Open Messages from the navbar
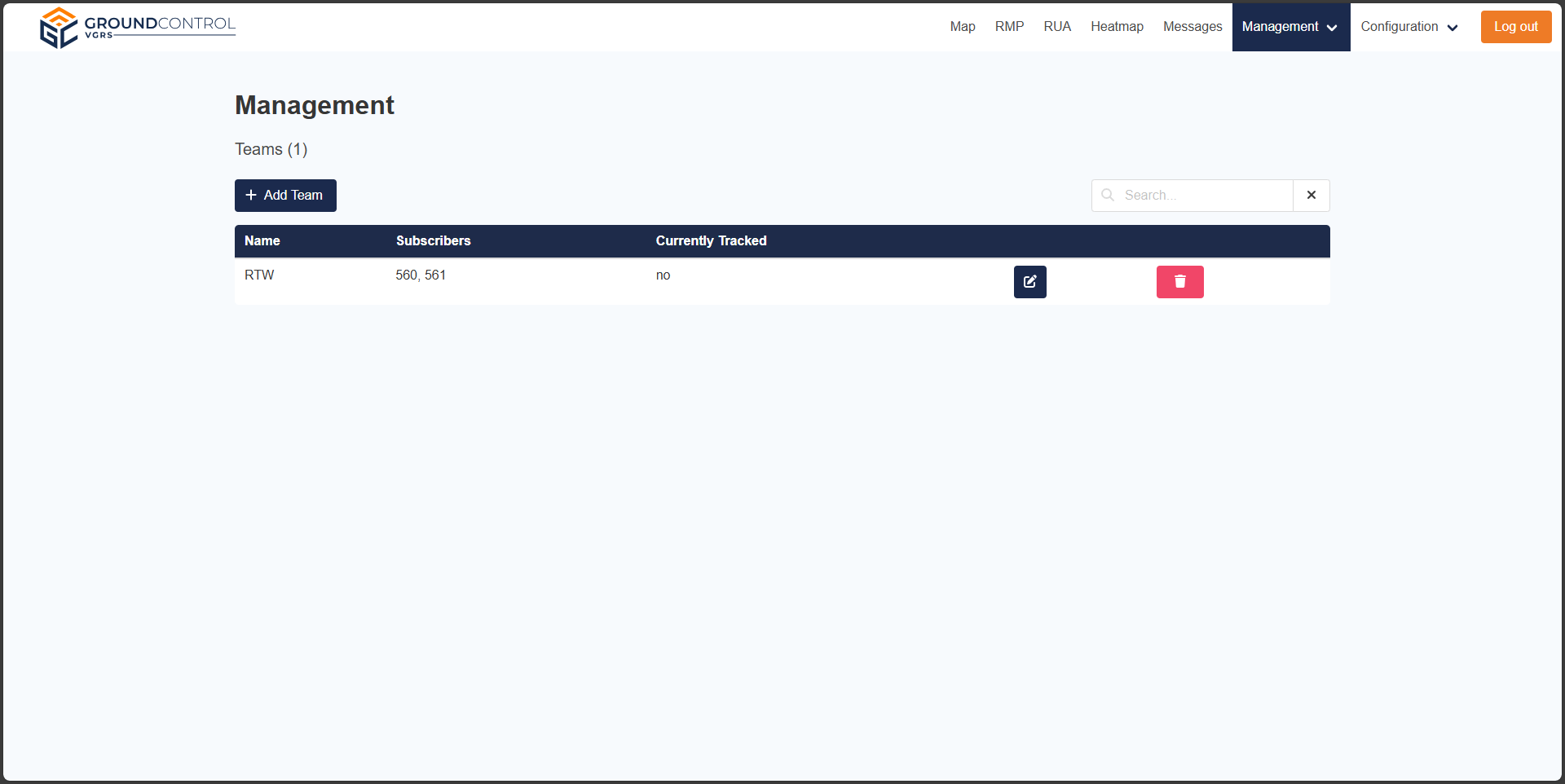The height and width of the screenshot is (784, 1565). coord(1192,27)
